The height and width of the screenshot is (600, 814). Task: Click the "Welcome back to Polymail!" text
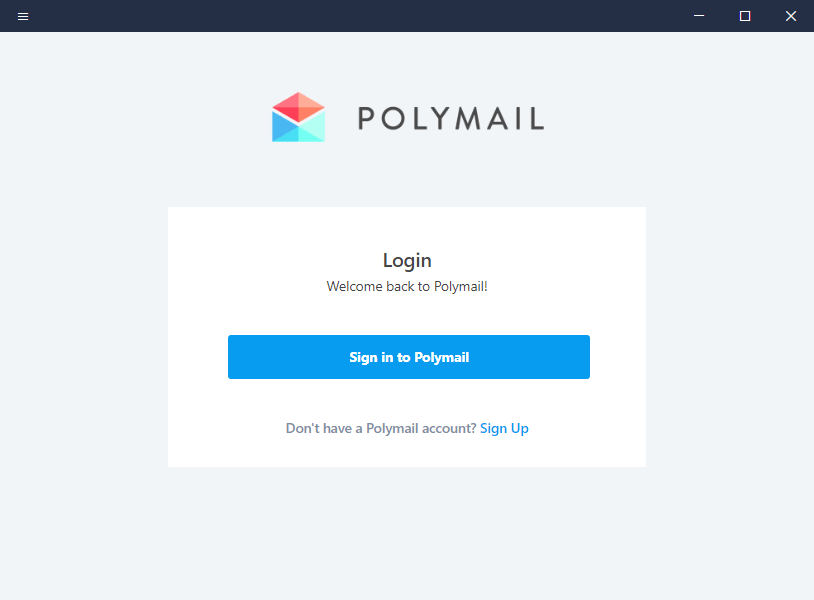pos(407,286)
